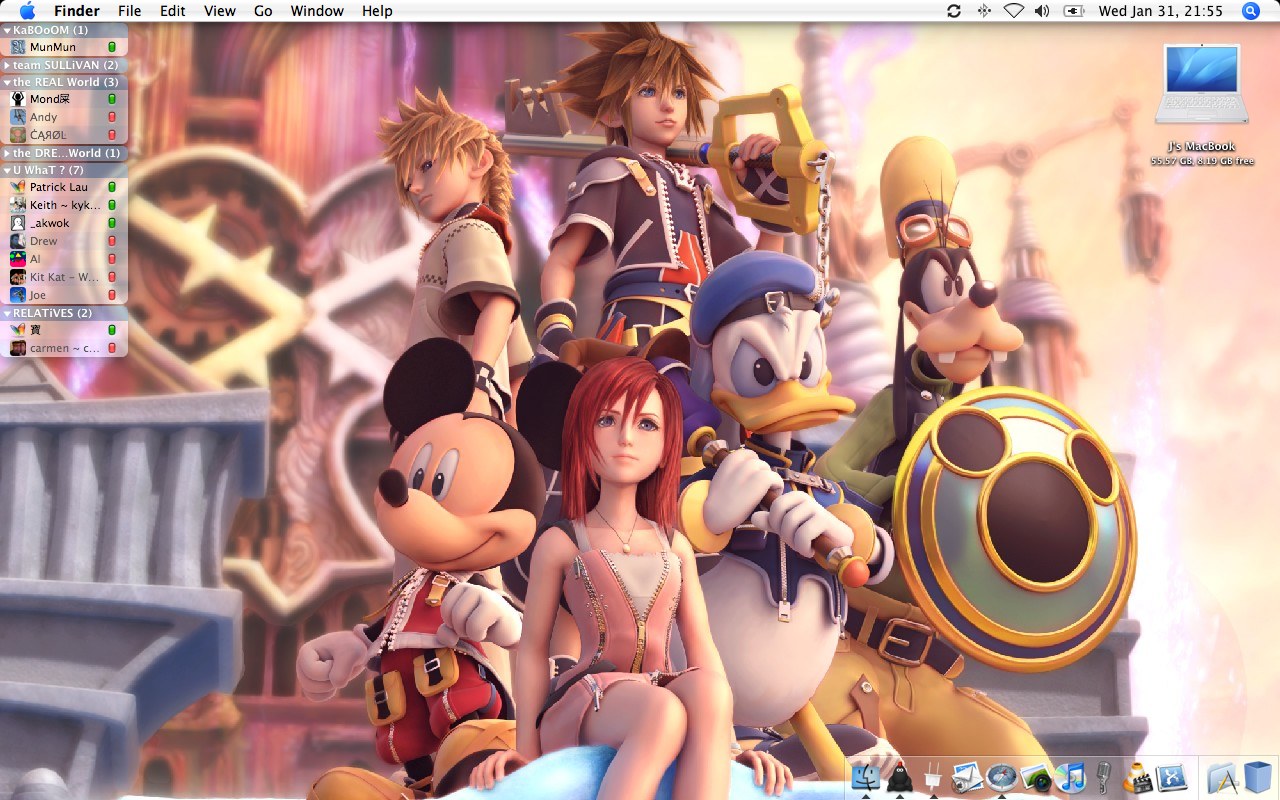
Task: Click MunMun's avatar picture
Action: [x=18, y=47]
